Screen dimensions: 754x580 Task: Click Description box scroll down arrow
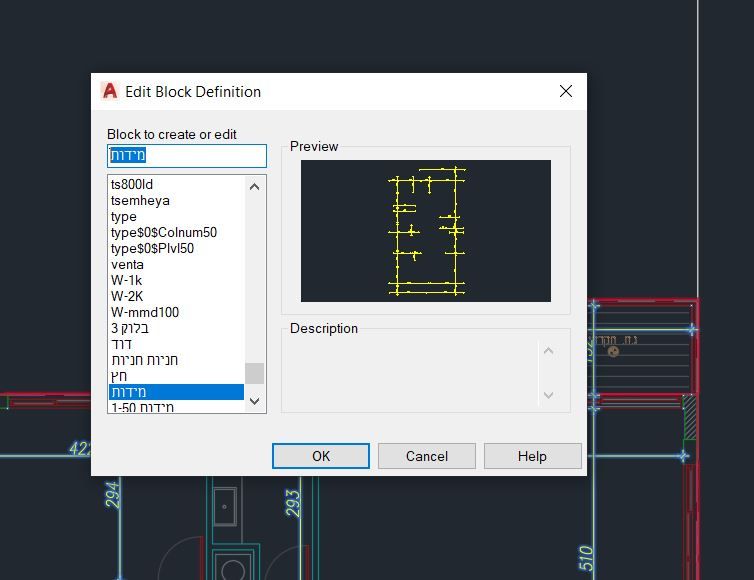[x=548, y=395]
